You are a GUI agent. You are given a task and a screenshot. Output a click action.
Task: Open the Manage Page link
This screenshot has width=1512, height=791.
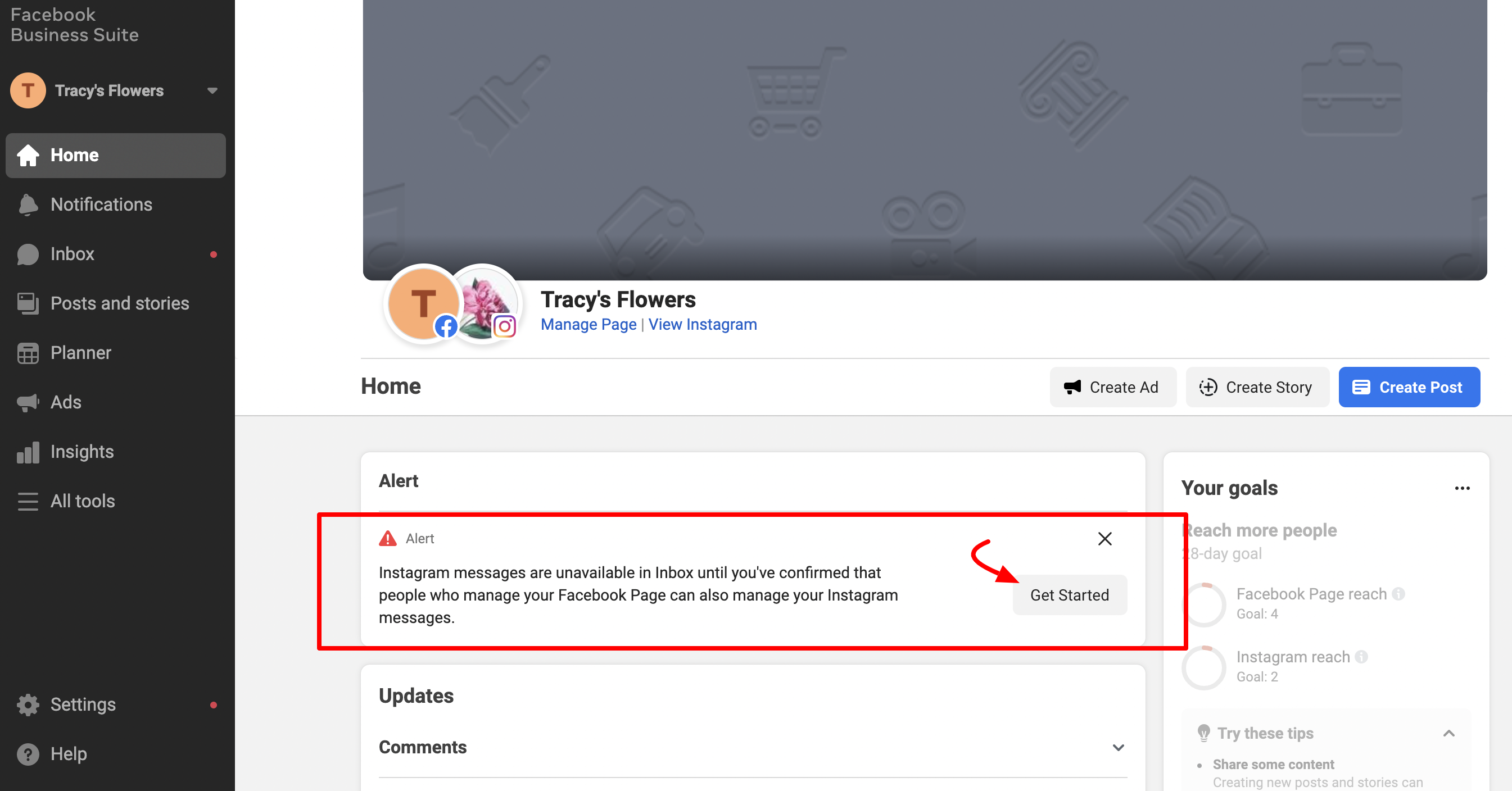[x=588, y=325]
